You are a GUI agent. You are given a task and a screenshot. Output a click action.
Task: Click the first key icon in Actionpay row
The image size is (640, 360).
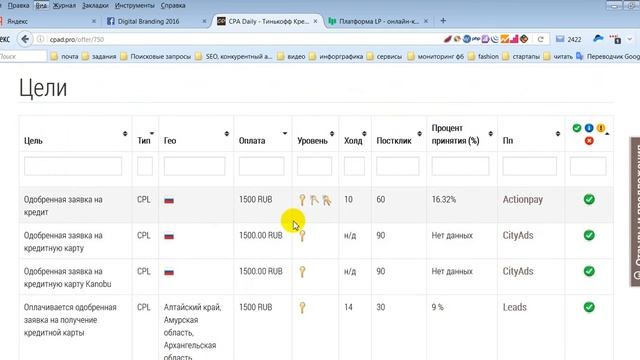point(302,200)
